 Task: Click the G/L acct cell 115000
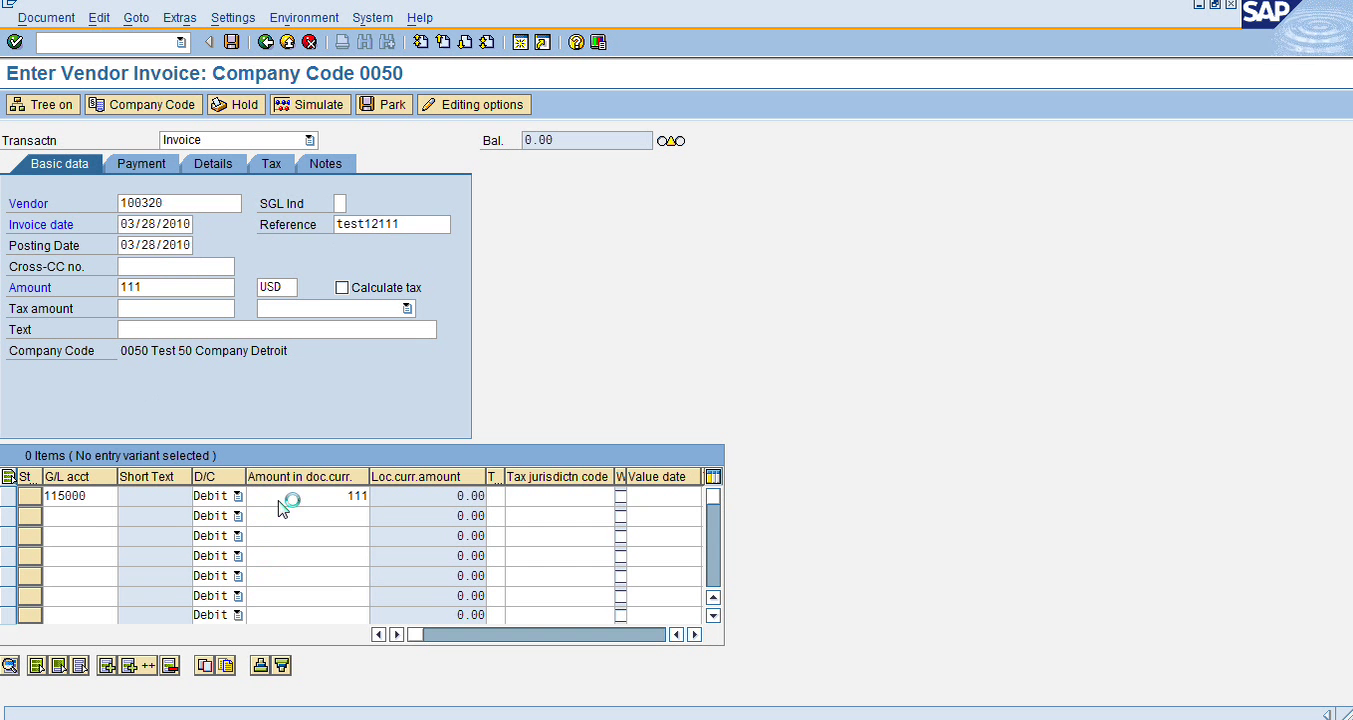pyautogui.click(x=80, y=496)
